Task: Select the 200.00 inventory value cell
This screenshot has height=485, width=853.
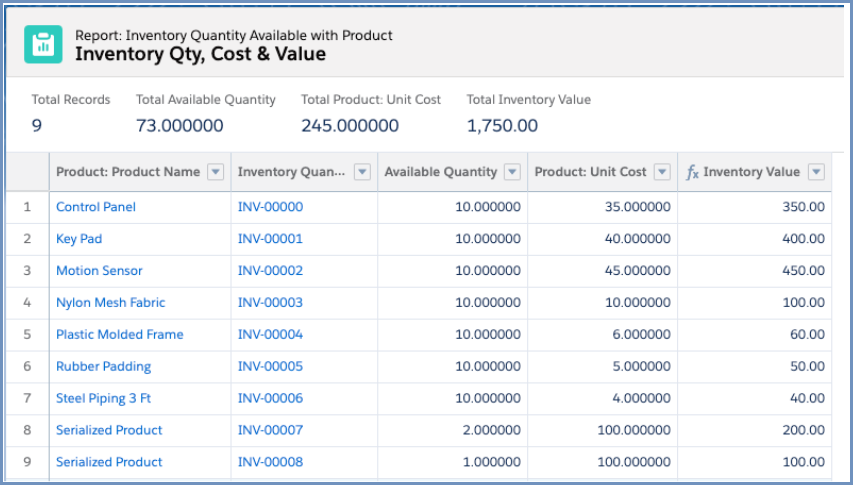Action: [754, 430]
